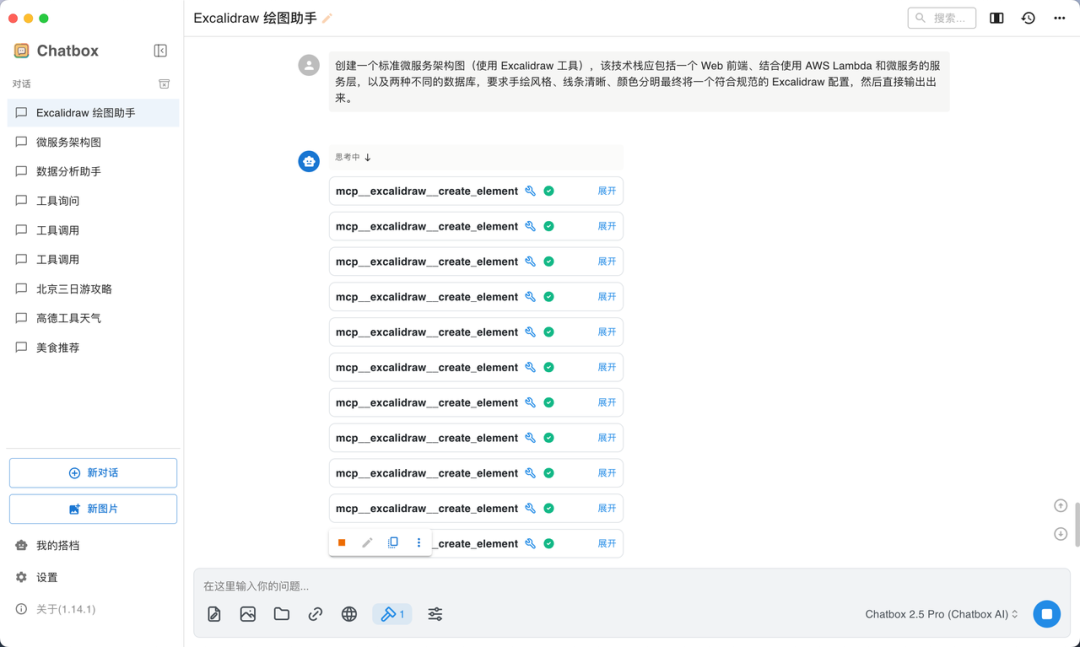Open the Chatbox 2.5 Pro model selector

coord(938,614)
